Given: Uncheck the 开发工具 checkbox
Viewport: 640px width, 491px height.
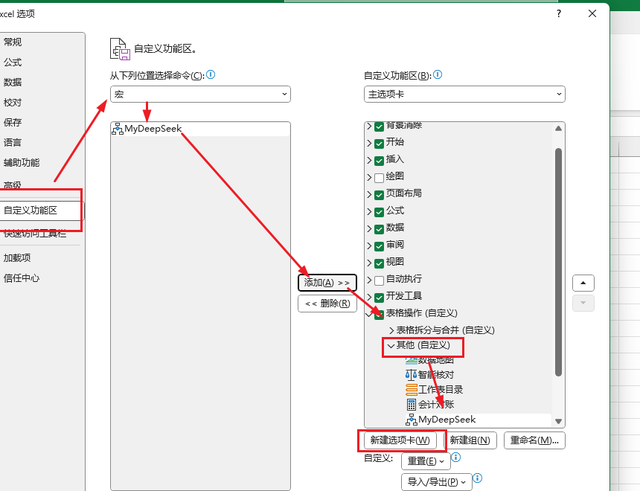Looking at the screenshot, I should (379, 298).
